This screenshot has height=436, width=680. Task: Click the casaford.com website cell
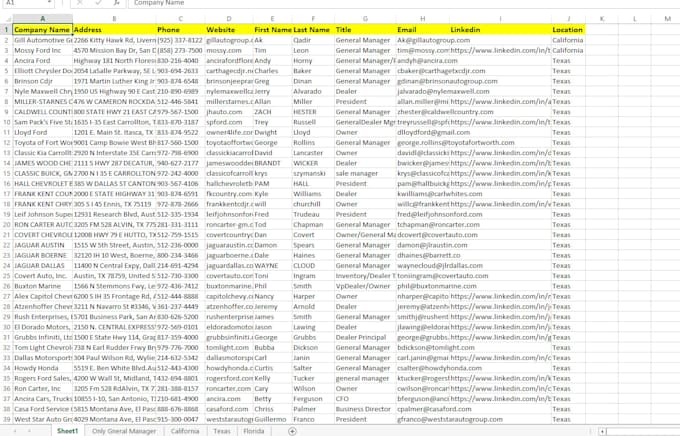229,409
